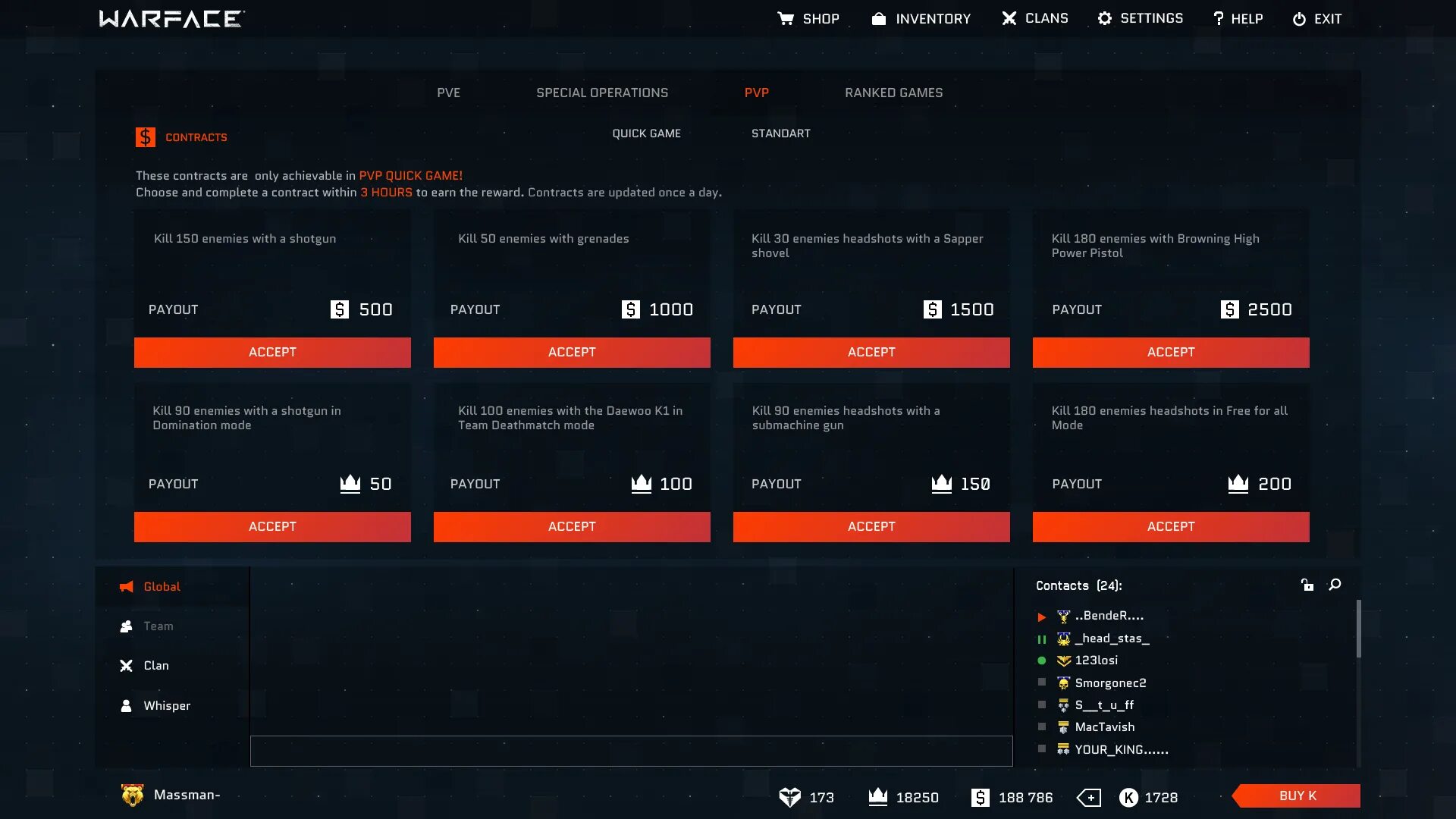Screen dimensions: 1456x819
Task: Click the Clan chat crossed-swords icon
Action: coord(127,665)
